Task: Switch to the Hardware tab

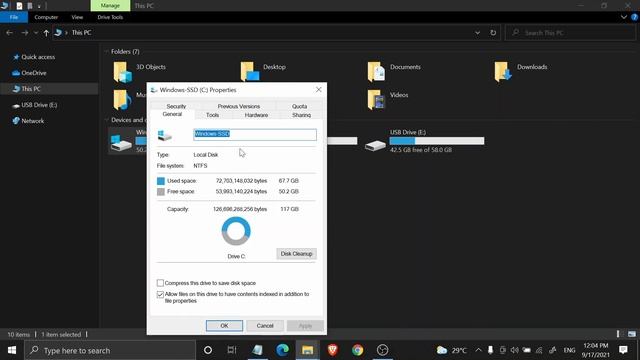Action: point(256,115)
